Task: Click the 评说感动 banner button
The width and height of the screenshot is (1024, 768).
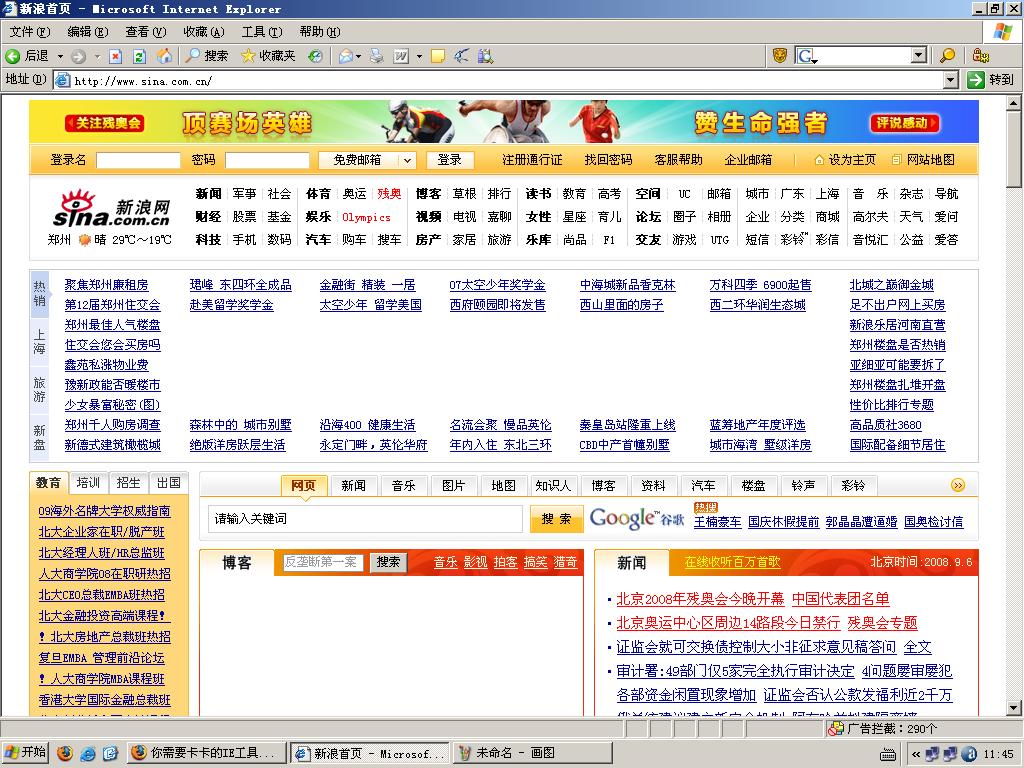Action: [905, 123]
